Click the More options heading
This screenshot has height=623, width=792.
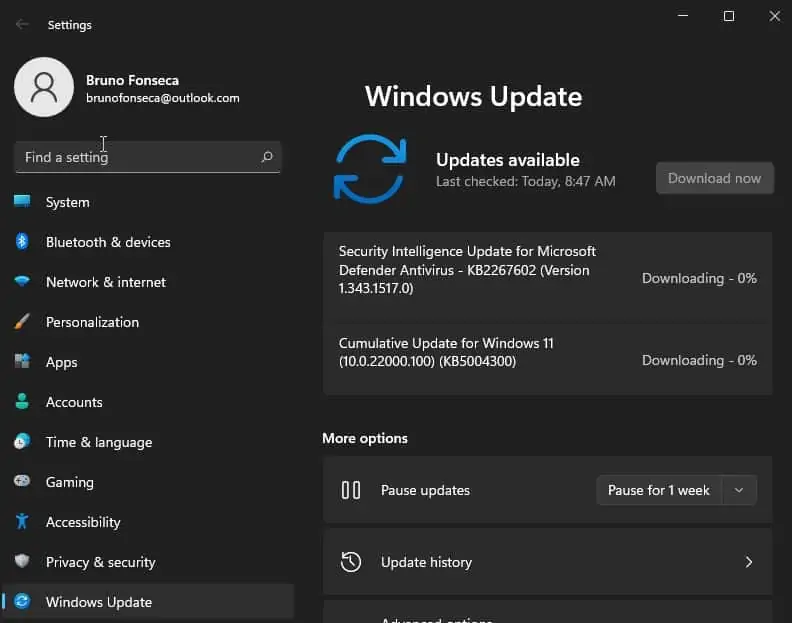coord(365,438)
